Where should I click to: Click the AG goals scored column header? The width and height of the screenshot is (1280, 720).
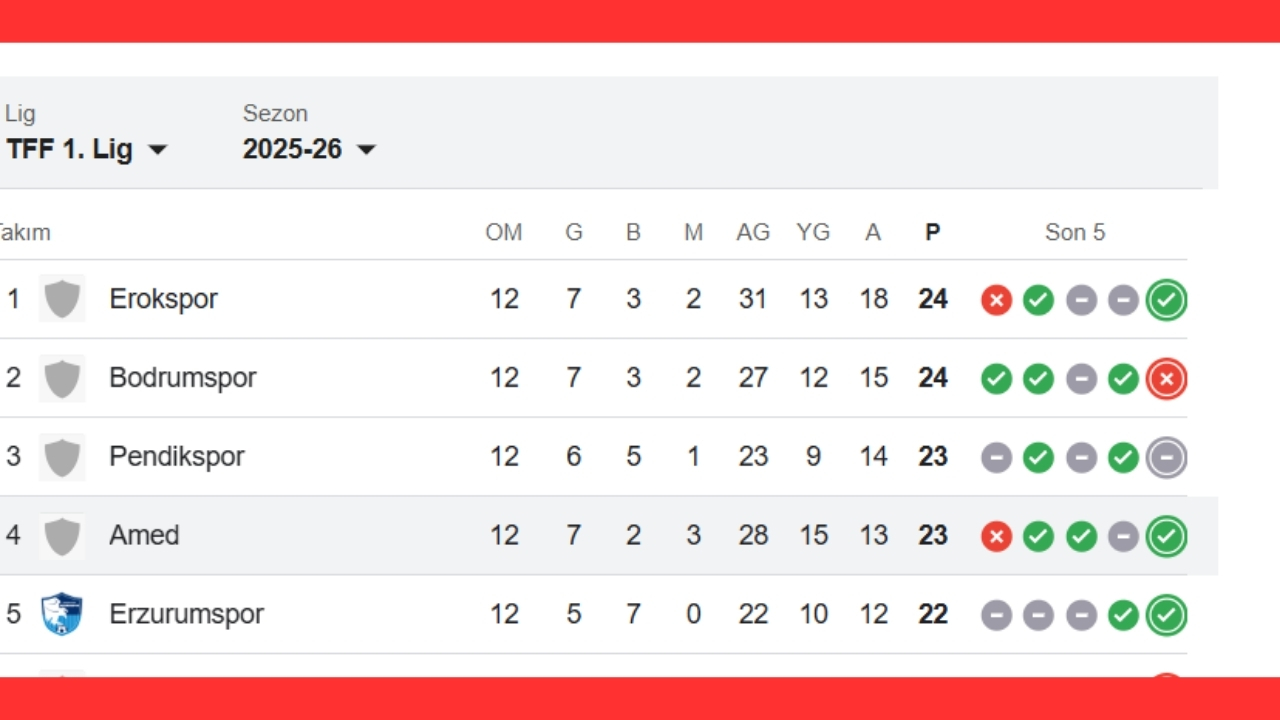coord(753,233)
